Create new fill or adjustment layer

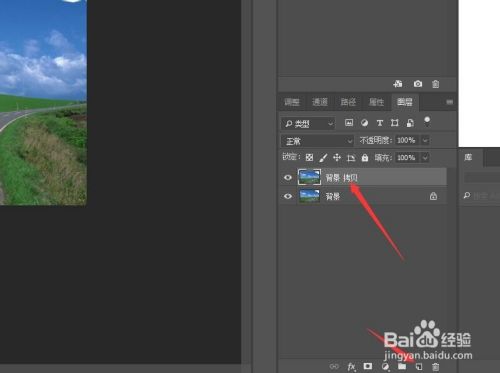pos(386,367)
